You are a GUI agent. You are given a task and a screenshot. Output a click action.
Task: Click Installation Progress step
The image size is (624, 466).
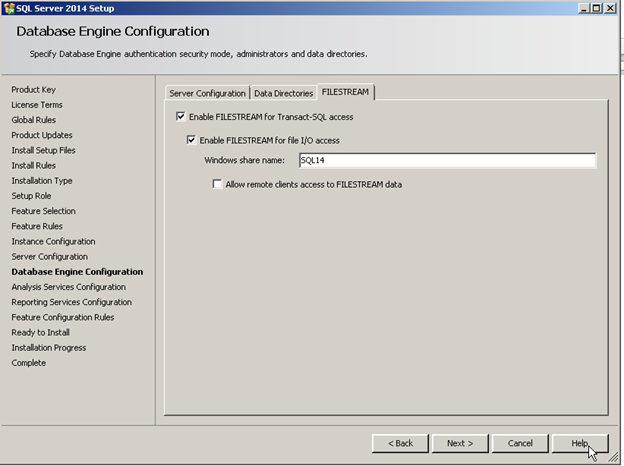(49, 347)
